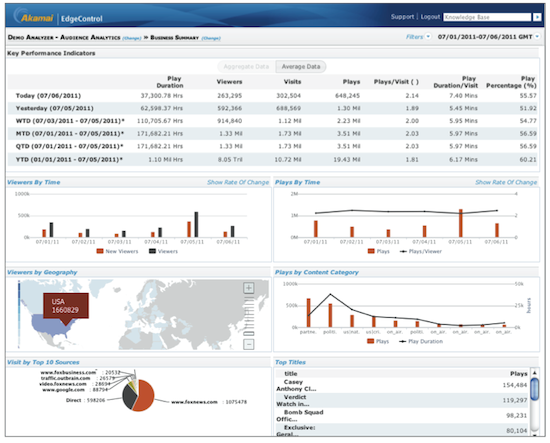This screenshot has height=443, width=550.
Task: Expand the date range dropdown arrow
Action: pyautogui.click(x=537, y=36)
